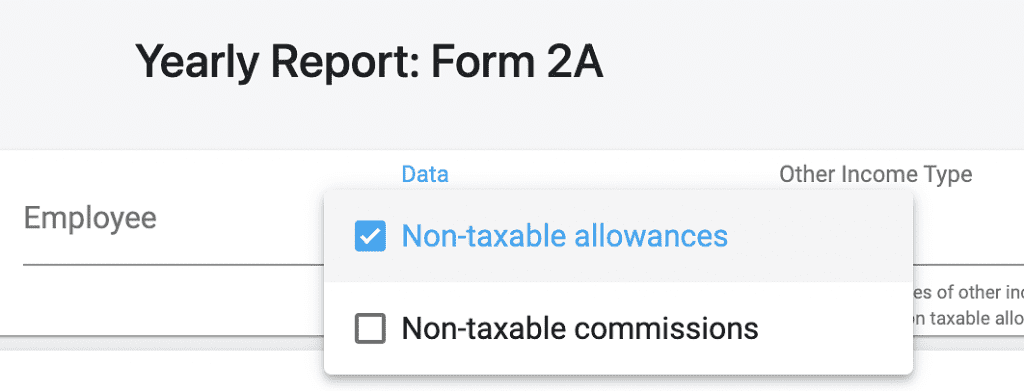1024x391 pixels.
Task: Focus the Employee input field
Action: (174, 219)
